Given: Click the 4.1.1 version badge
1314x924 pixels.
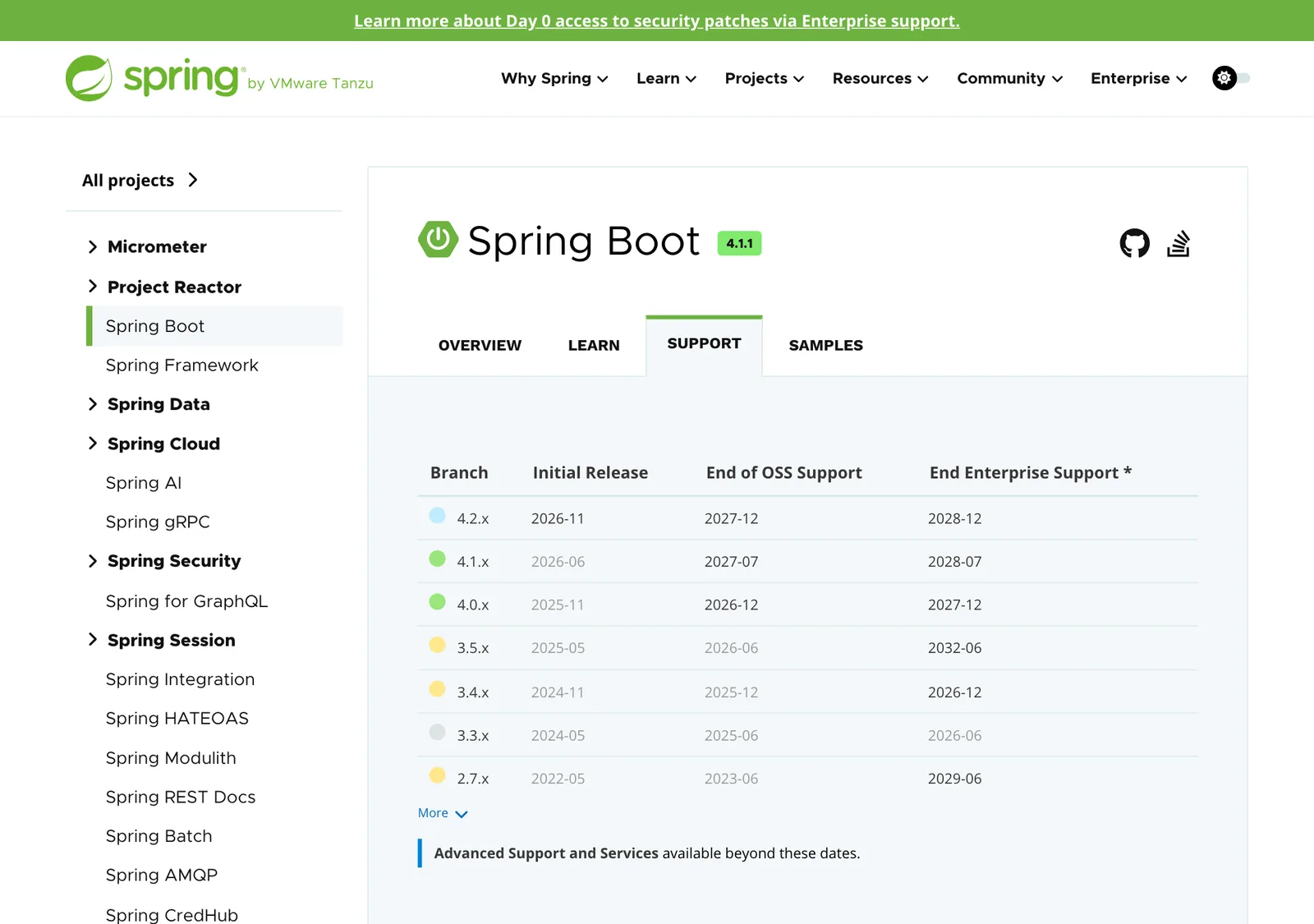Looking at the screenshot, I should pos(739,243).
